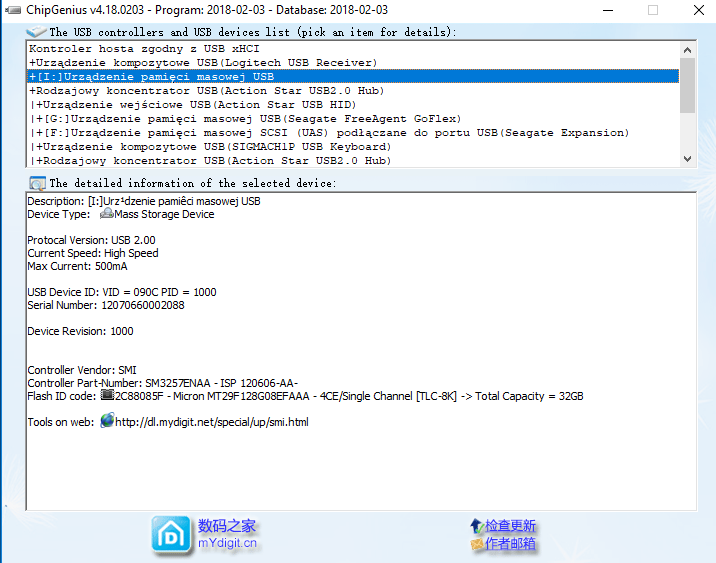This screenshot has width=716, height=563.
Task: Close the ChipGenius window
Action: click(699, 10)
